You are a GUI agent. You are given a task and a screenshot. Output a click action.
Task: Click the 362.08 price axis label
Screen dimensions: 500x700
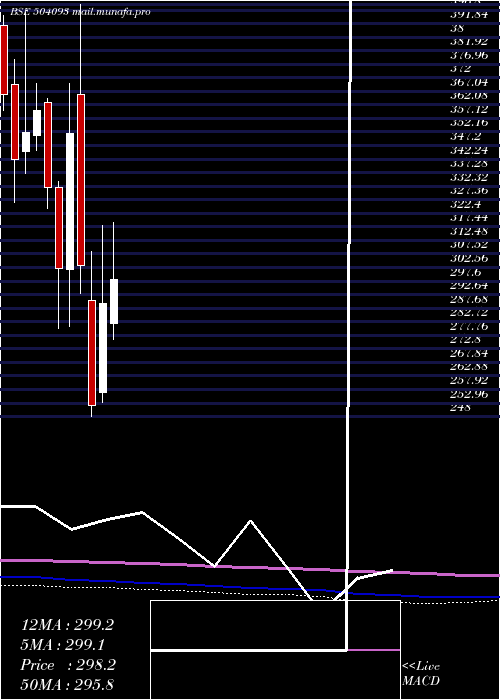coord(469,96)
